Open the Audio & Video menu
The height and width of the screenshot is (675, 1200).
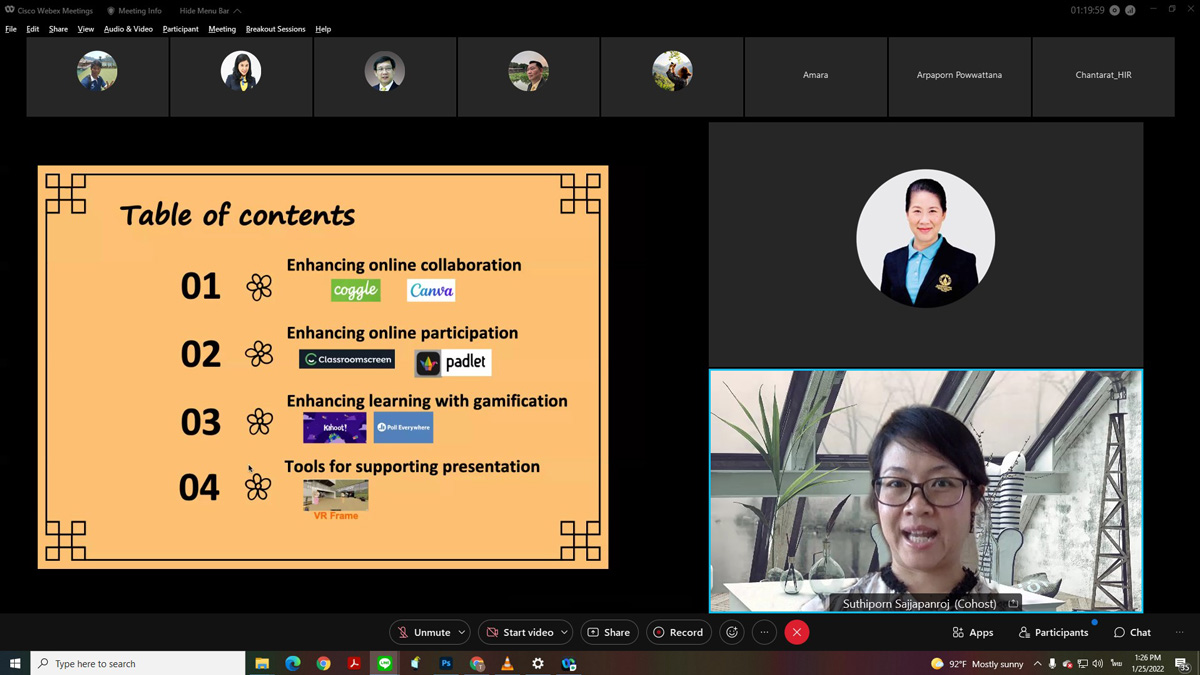click(128, 29)
